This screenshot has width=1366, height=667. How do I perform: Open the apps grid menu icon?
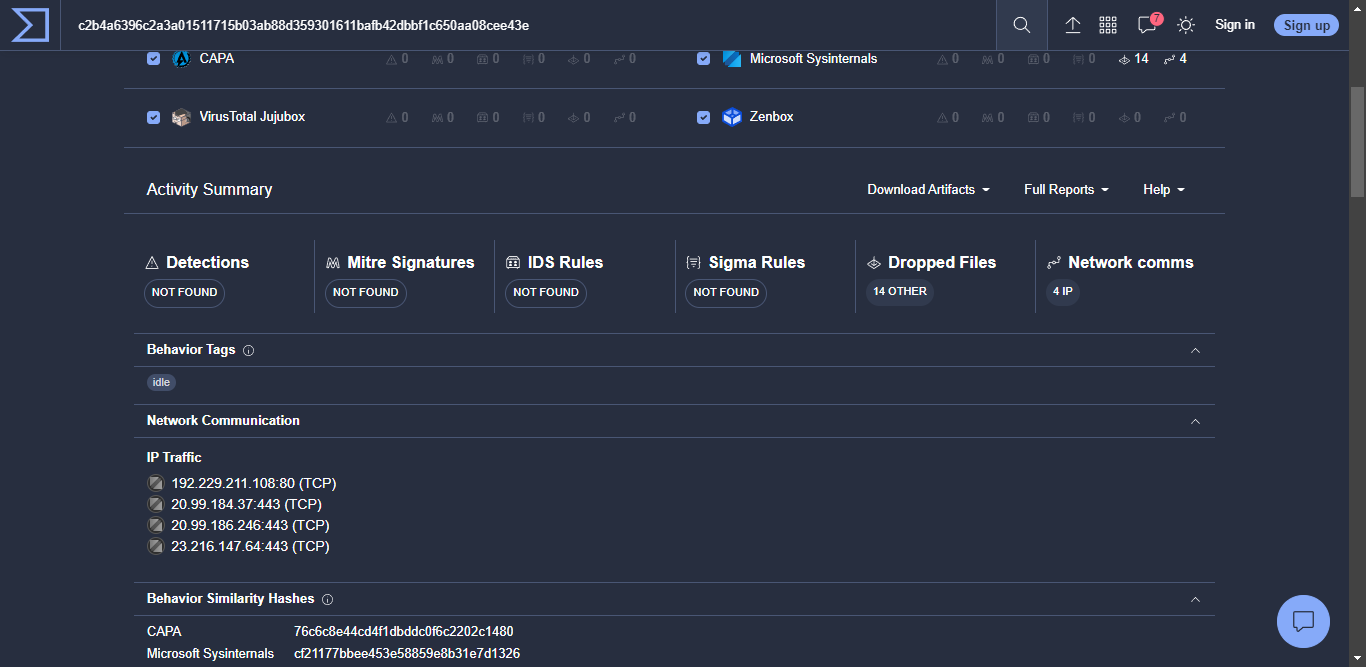1108,25
